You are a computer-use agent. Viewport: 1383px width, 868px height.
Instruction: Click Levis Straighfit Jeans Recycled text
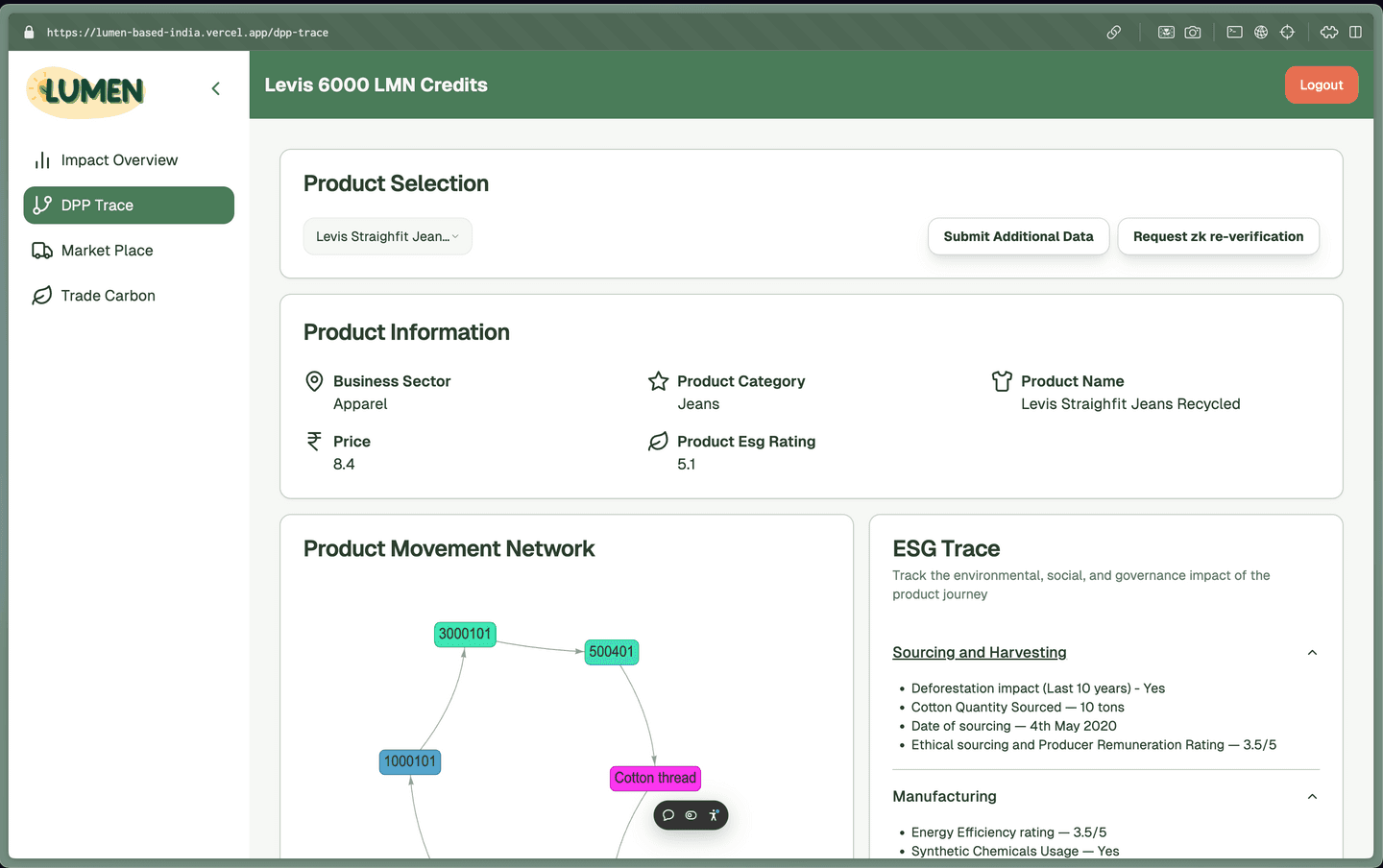point(1130,404)
